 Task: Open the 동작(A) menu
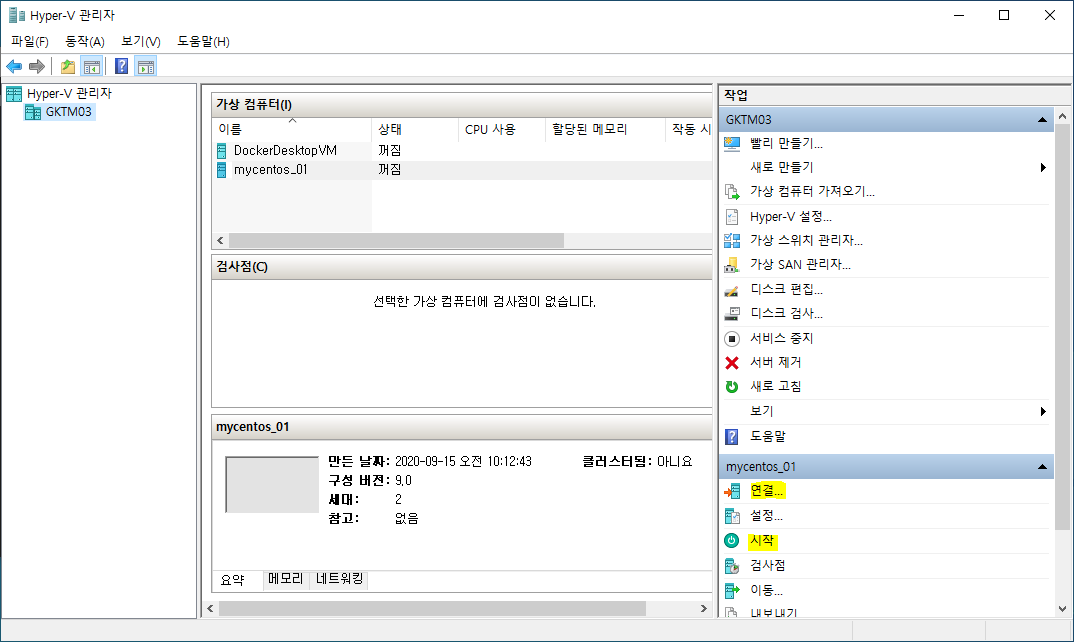85,42
